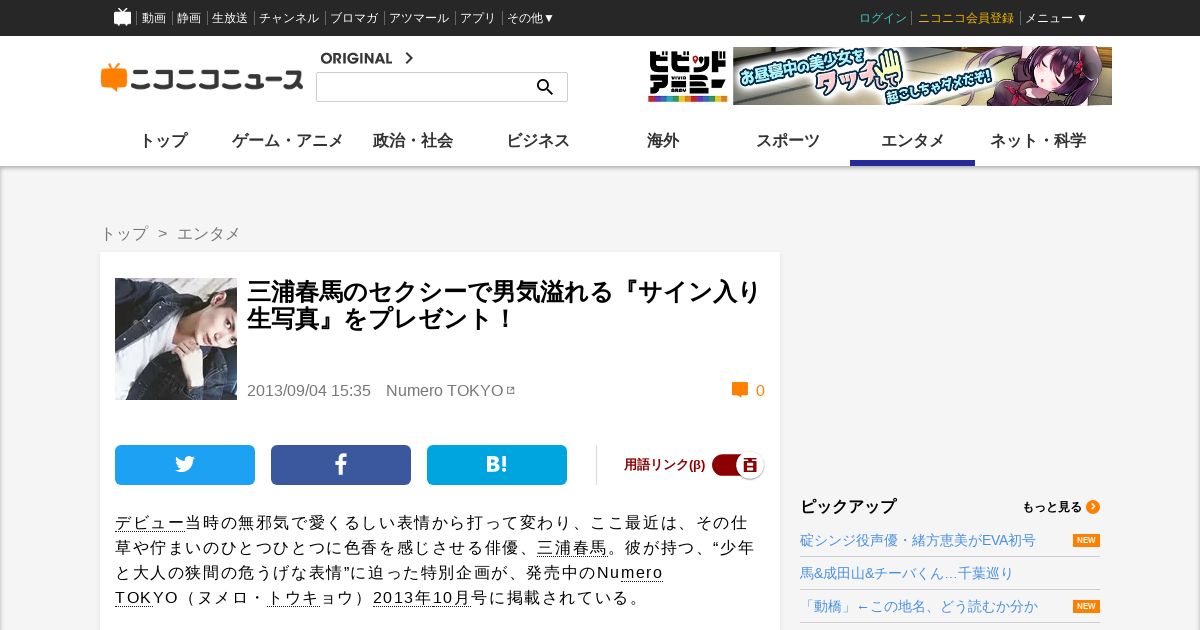Screen dimensions: 1200x630
Task: Click the article thumbnail photo
Action: 176,339
